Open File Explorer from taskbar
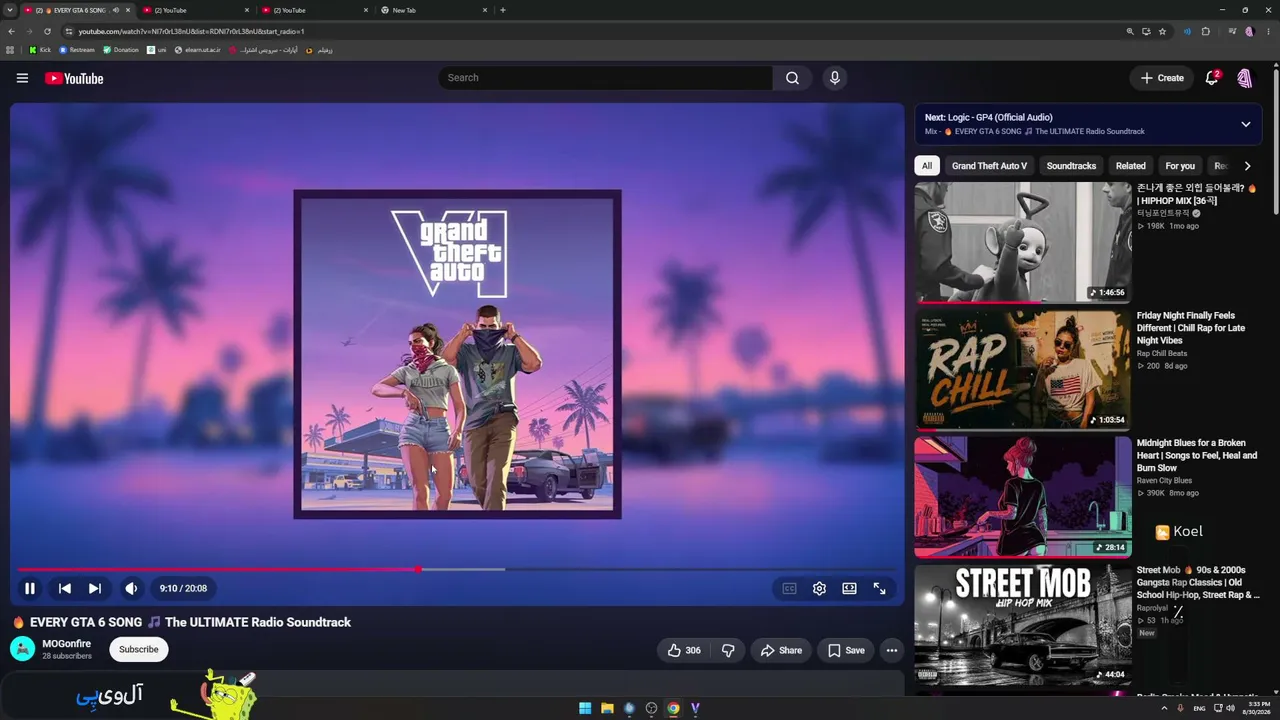 (607, 708)
